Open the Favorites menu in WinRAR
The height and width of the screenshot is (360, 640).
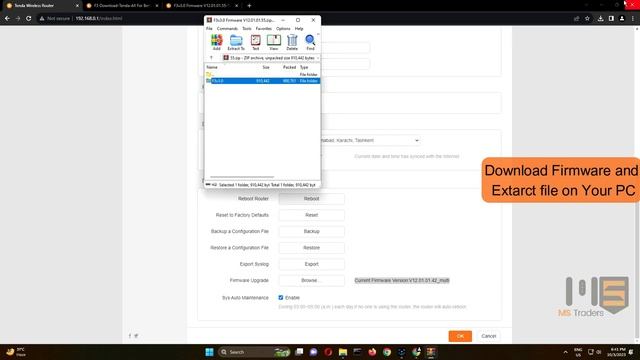pyautogui.click(x=263, y=29)
